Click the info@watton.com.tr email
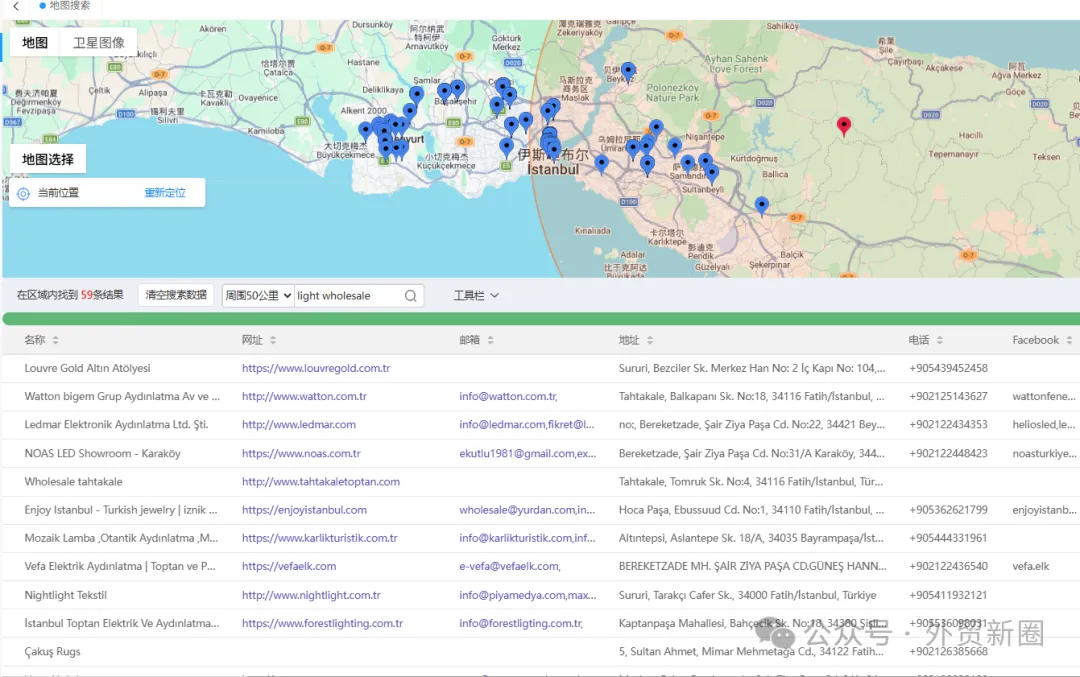Viewport: 1080px width, 677px height. 508,397
